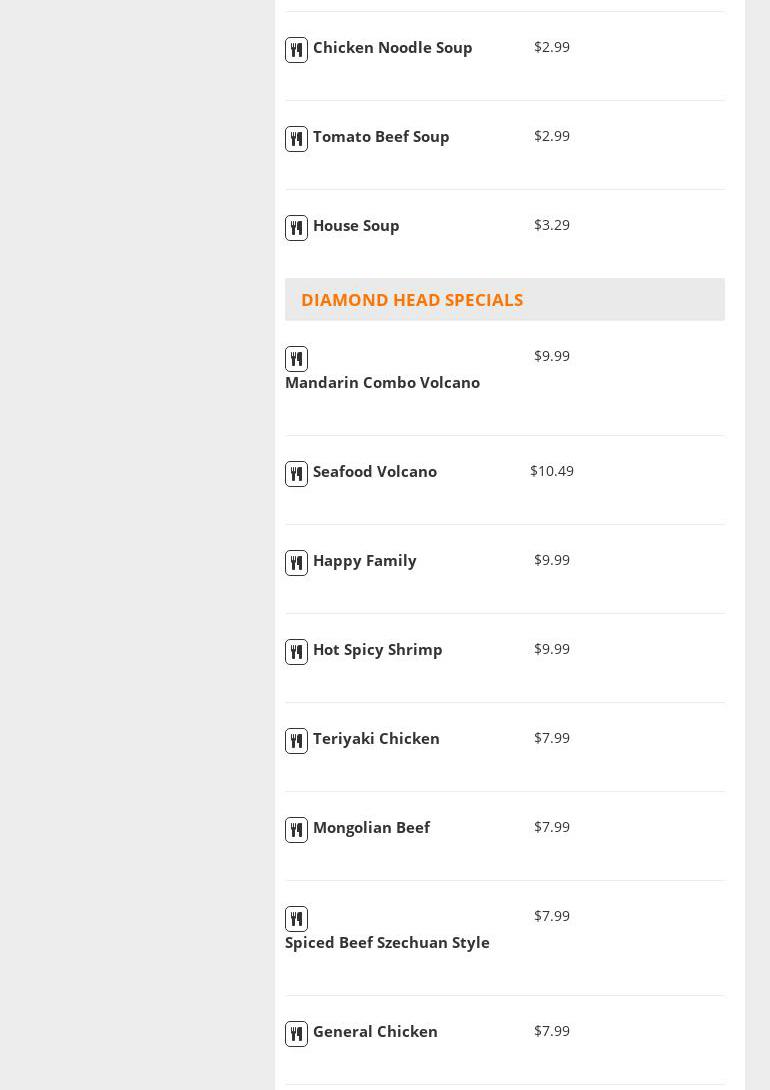Viewport: 770px width, 1090px height.
Task: Click the utensils icon beside Happy Family
Action: click(x=296, y=563)
